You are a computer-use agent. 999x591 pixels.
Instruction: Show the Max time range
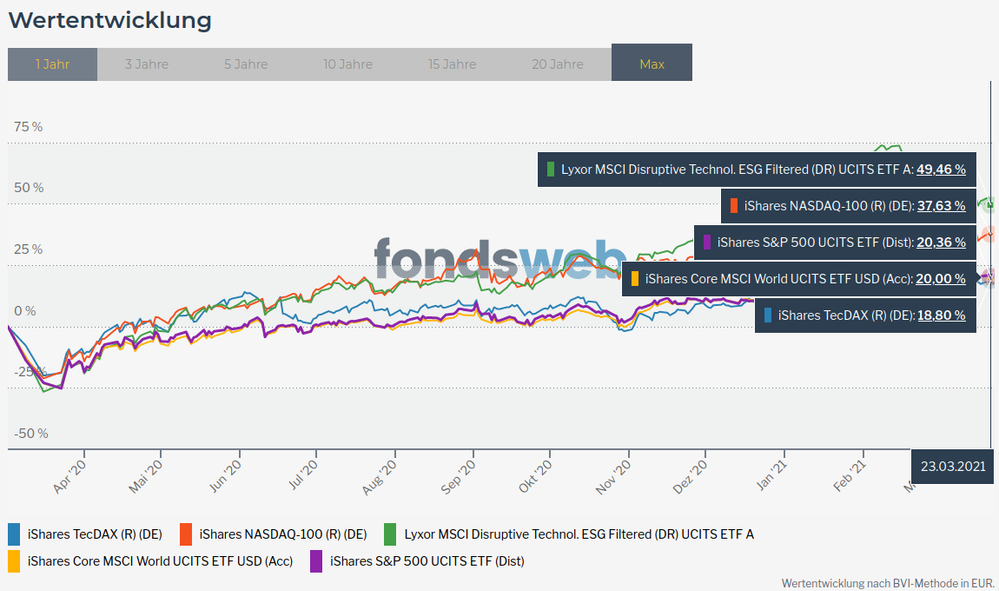(x=651, y=64)
